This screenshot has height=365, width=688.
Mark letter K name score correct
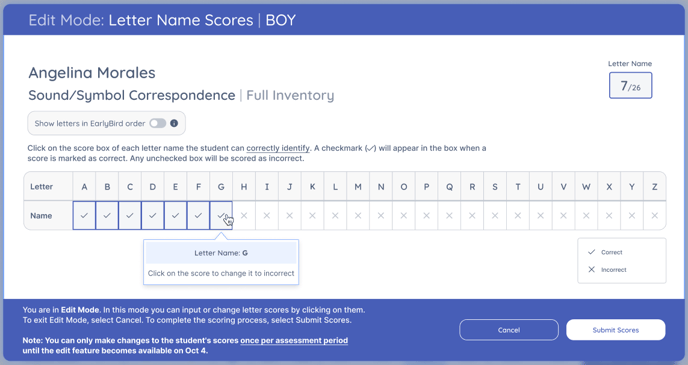312,215
